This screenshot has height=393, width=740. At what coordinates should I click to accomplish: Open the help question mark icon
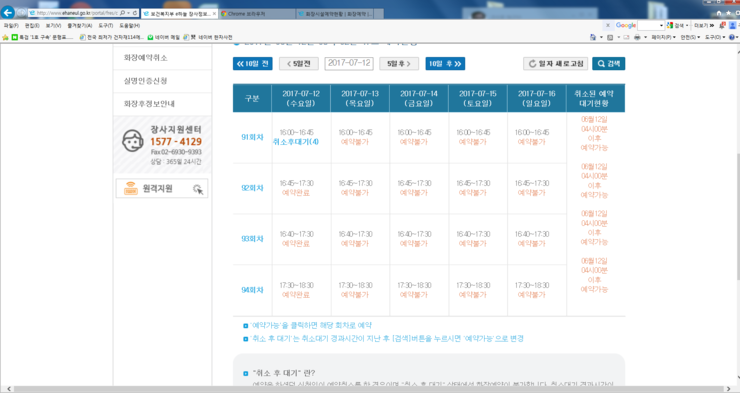pos(732,37)
